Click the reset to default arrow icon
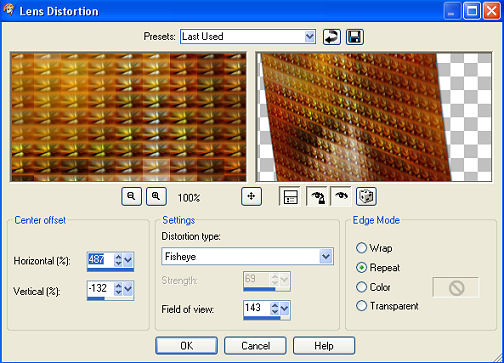Viewport: 504px width, 363px height. pyautogui.click(x=332, y=37)
